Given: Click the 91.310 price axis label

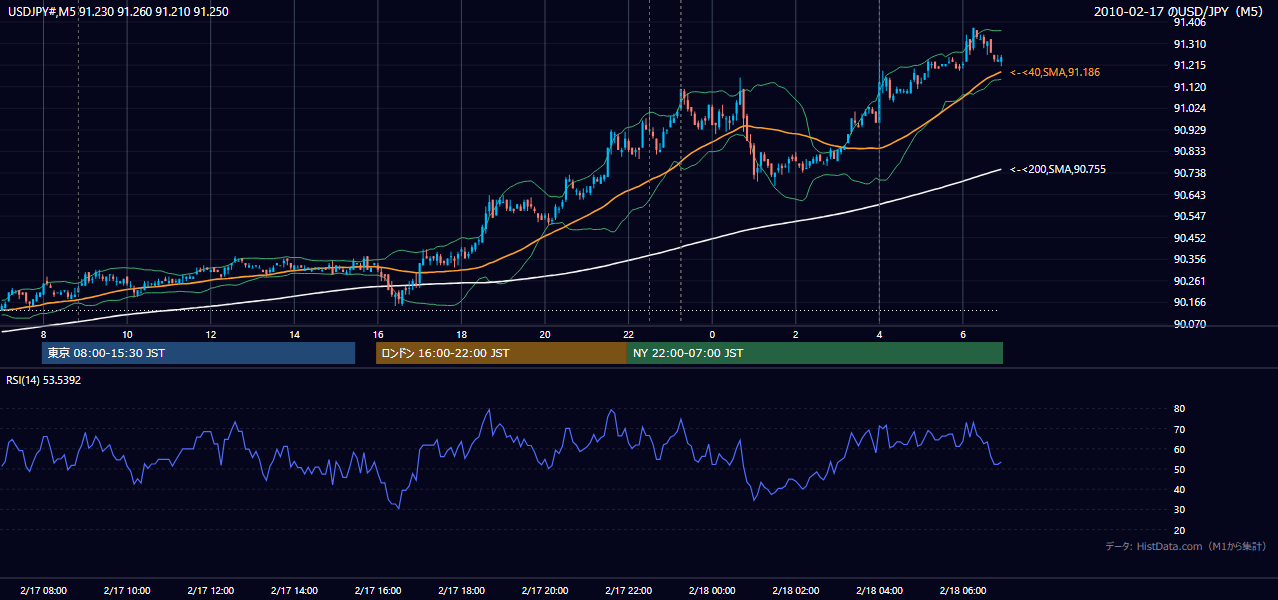Looking at the screenshot, I should [x=1190, y=44].
